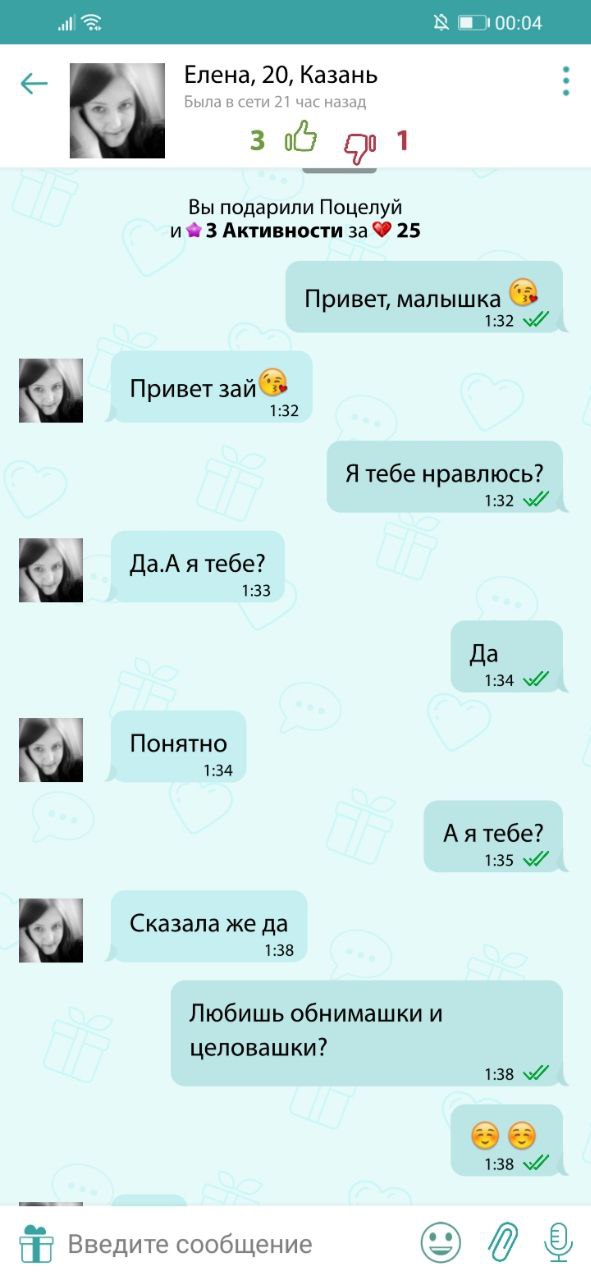The height and width of the screenshot is (1280, 591).
Task: Attach a file with the paperclip icon
Action: point(502,1243)
